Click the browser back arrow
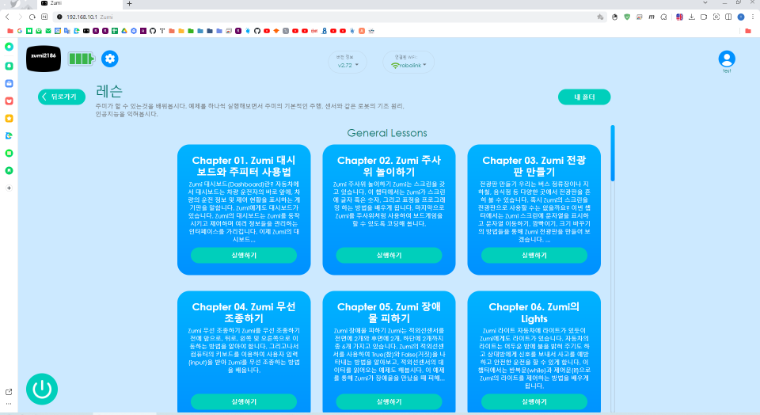760x415 pixels. 10,17
